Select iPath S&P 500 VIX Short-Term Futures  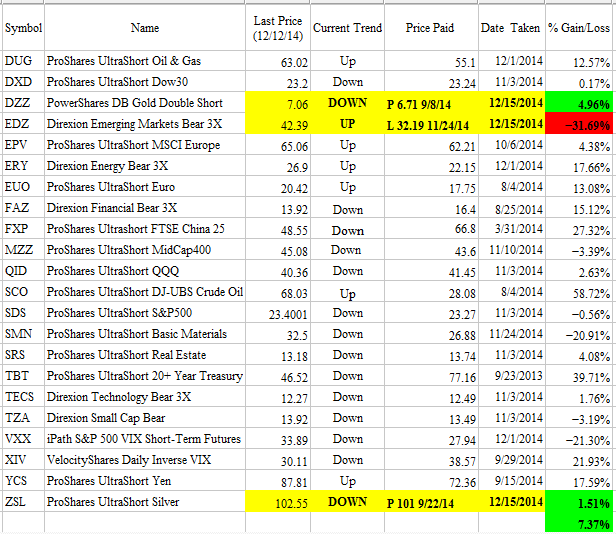click(x=144, y=439)
